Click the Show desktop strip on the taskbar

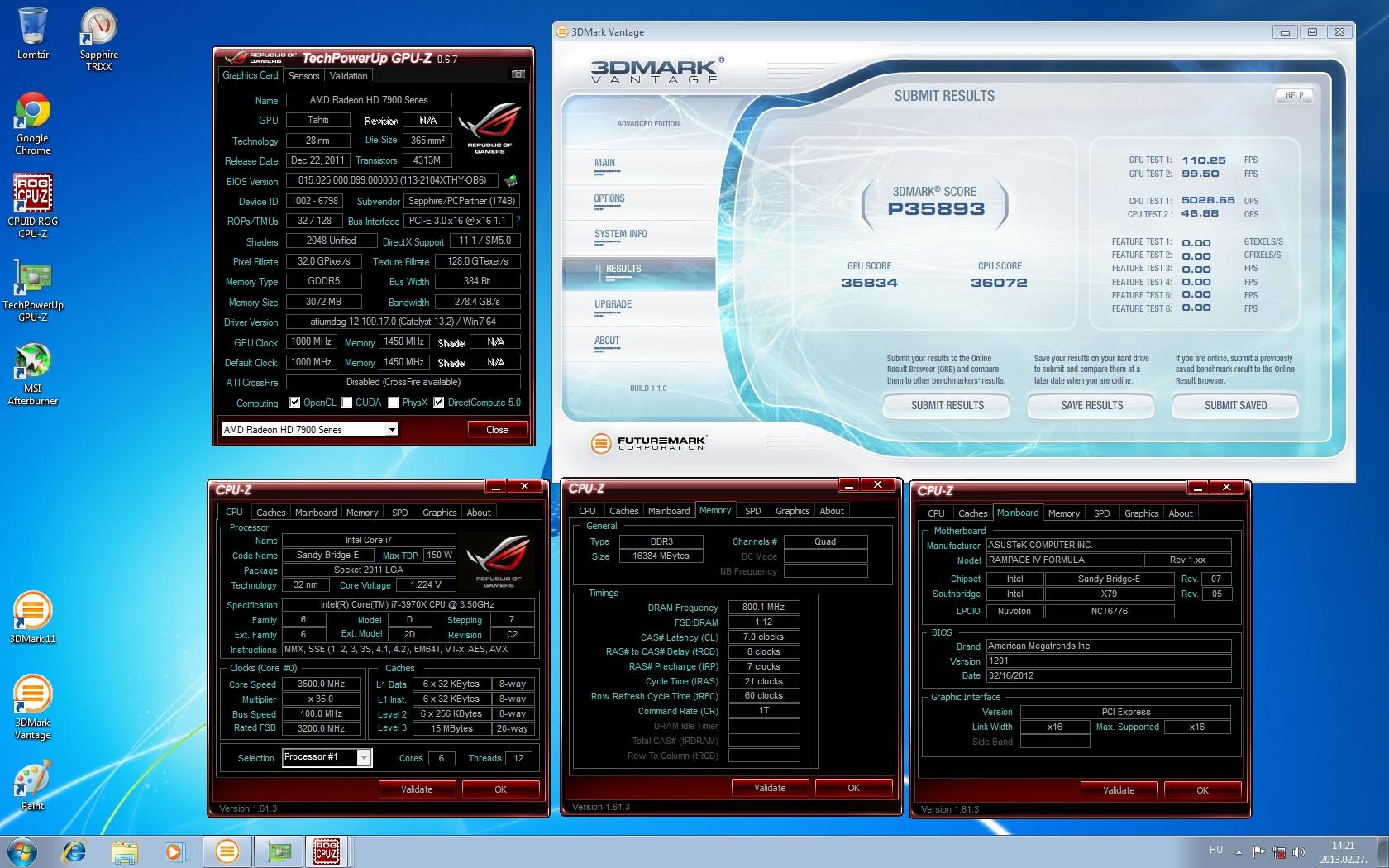[x=1382, y=851]
